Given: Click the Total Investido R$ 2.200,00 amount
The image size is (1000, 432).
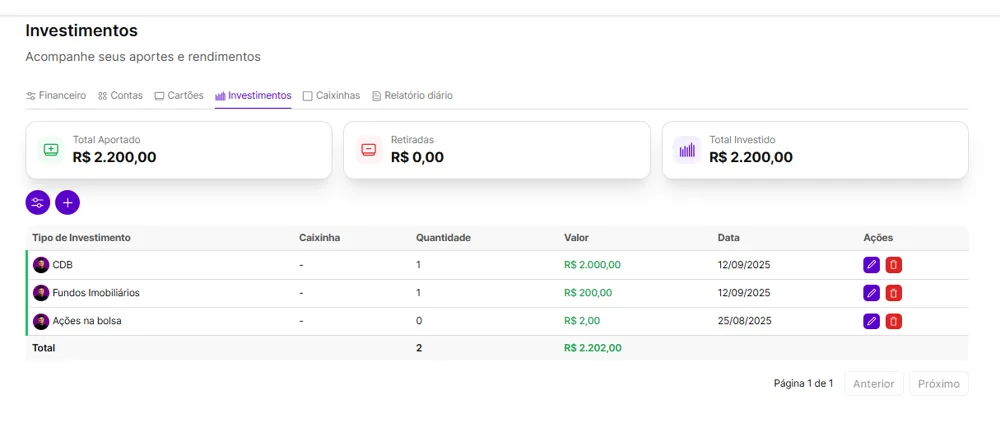Looking at the screenshot, I should click(751, 157).
